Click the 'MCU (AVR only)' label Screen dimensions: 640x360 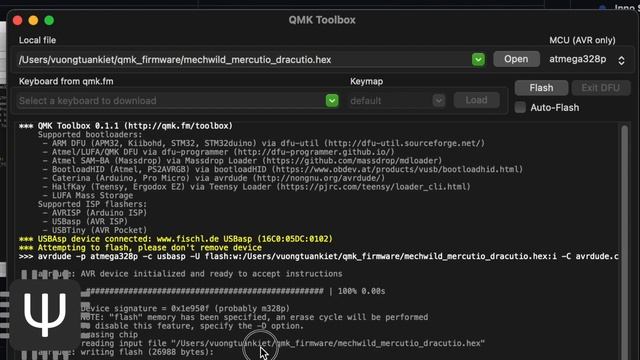point(582,40)
